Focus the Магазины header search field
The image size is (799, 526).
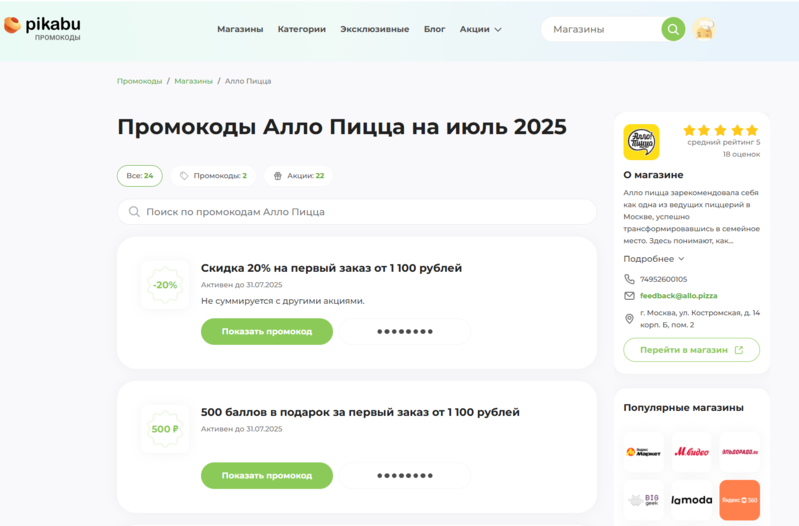tap(601, 29)
